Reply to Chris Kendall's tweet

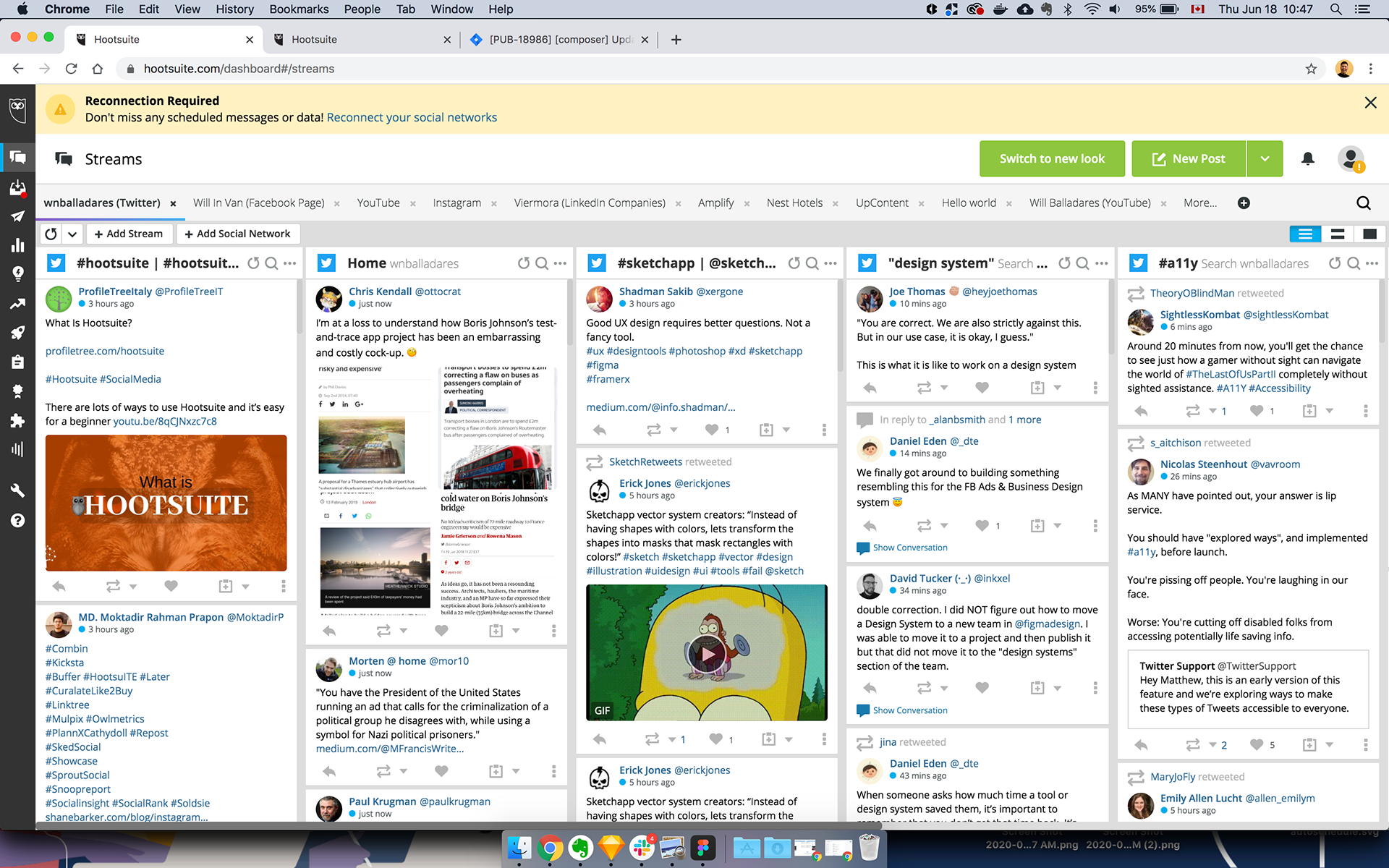pyautogui.click(x=329, y=631)
